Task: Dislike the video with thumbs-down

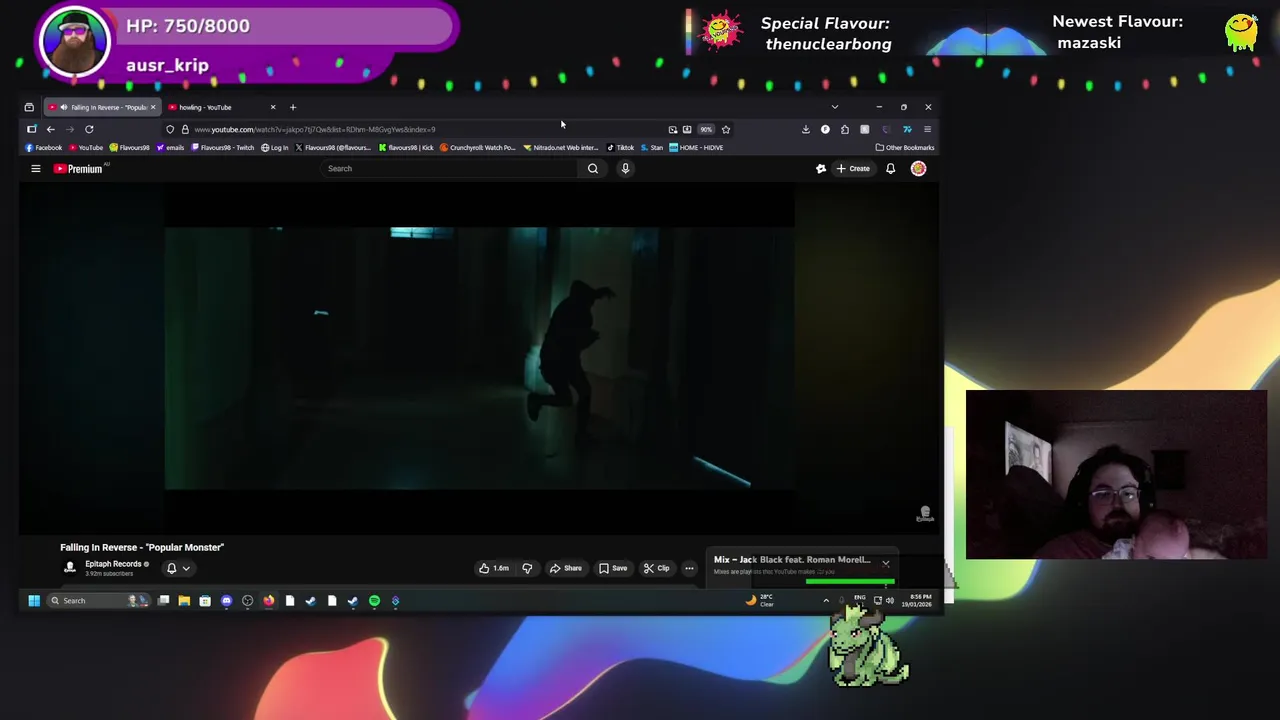Action: tap(527, 568)
